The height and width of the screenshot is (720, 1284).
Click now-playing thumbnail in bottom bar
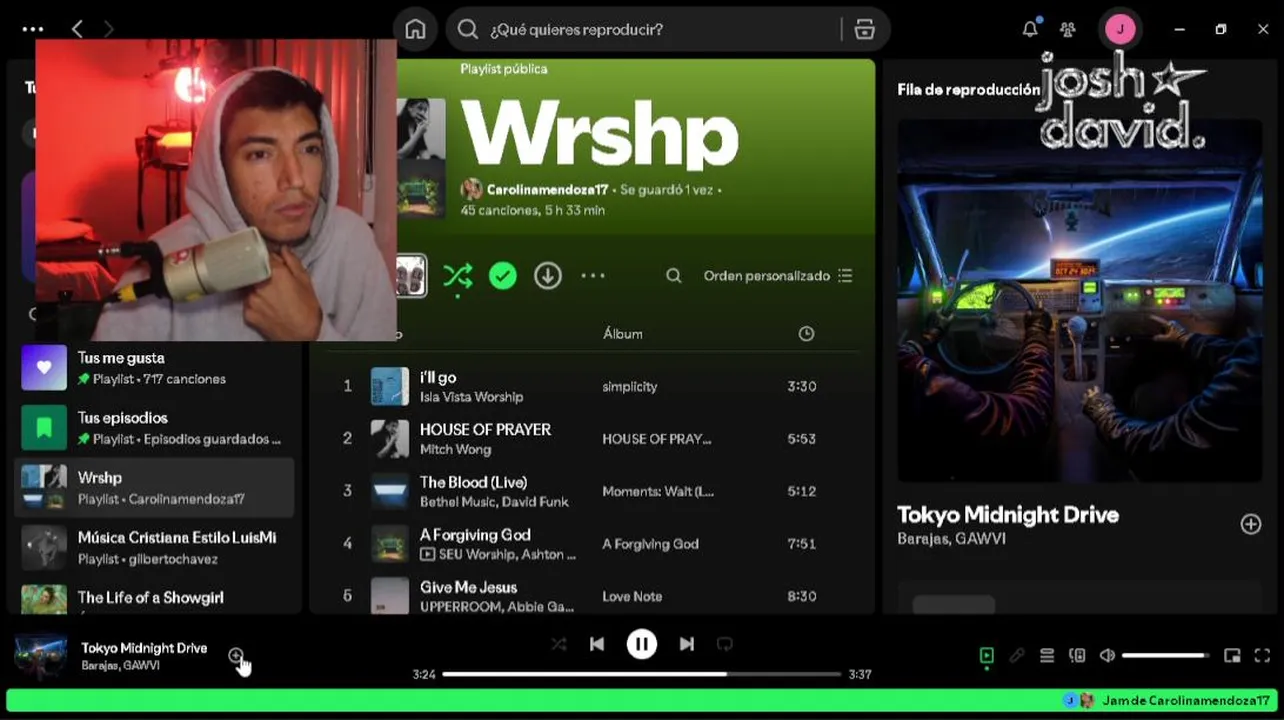pos(41,656)
